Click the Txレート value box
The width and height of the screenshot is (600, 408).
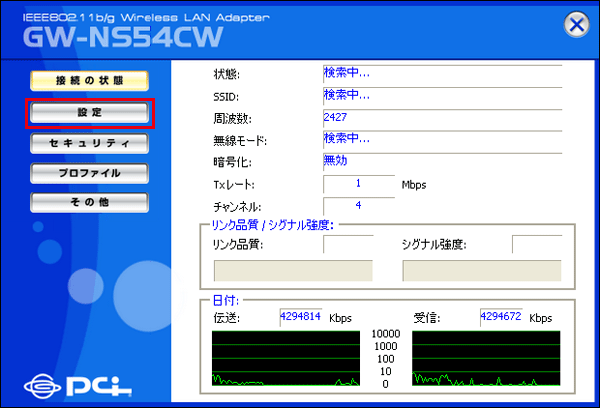click(x=359, y=184)
